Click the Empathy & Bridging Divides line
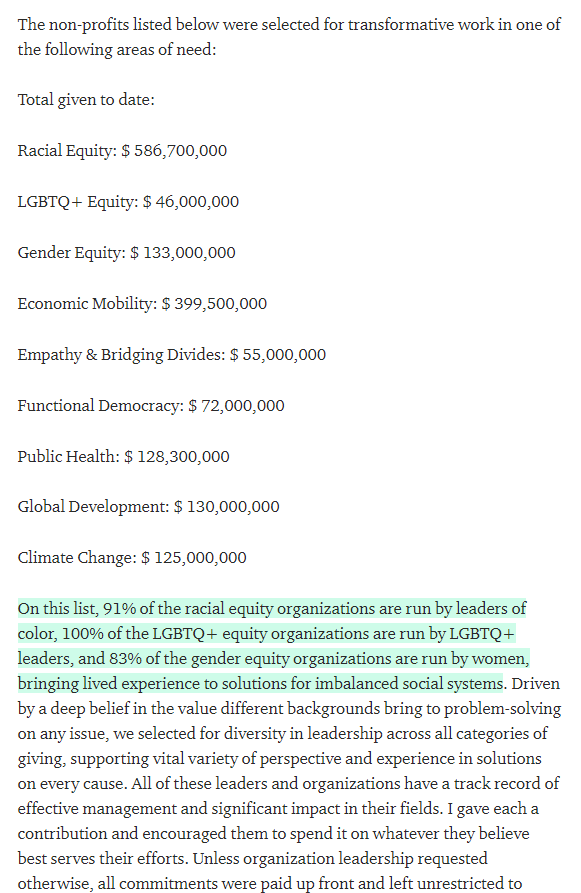The height and width of the screenshot is (893, 581). [172, 355]
